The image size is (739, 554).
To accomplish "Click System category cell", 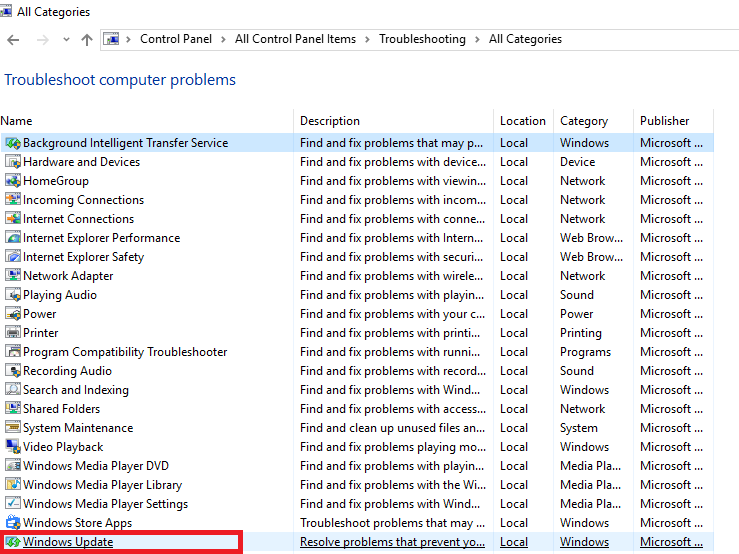I will pyautogui.click(x=579, y=428).
